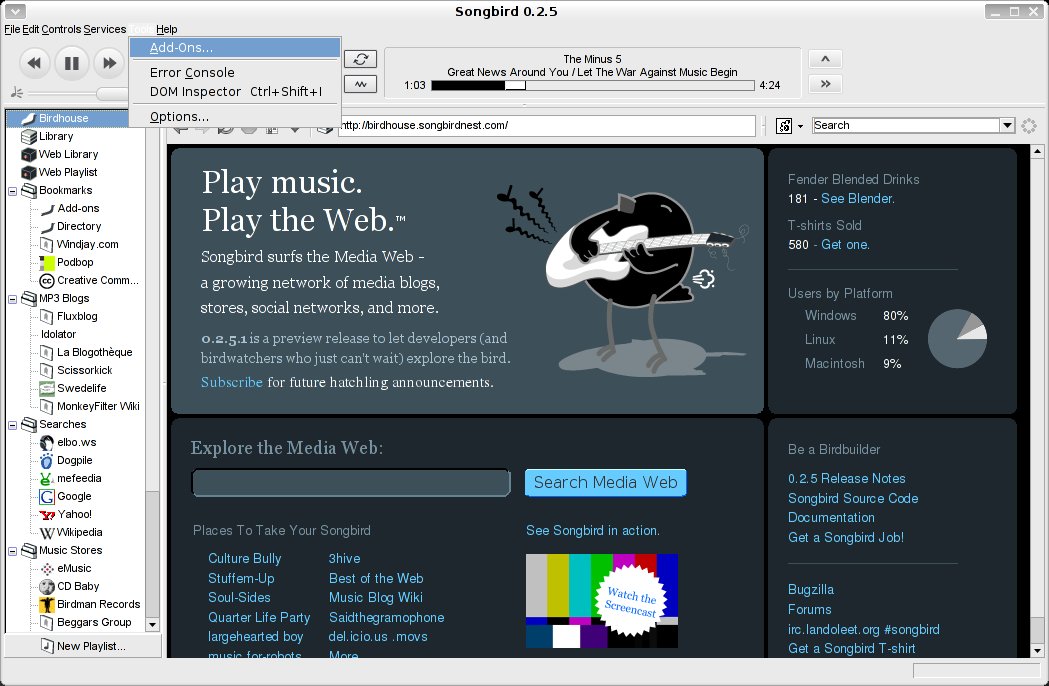Viewport: 1049px width, 686px height.
Task: Collapse the Bookmarks folder
Action: coord(12,191)
